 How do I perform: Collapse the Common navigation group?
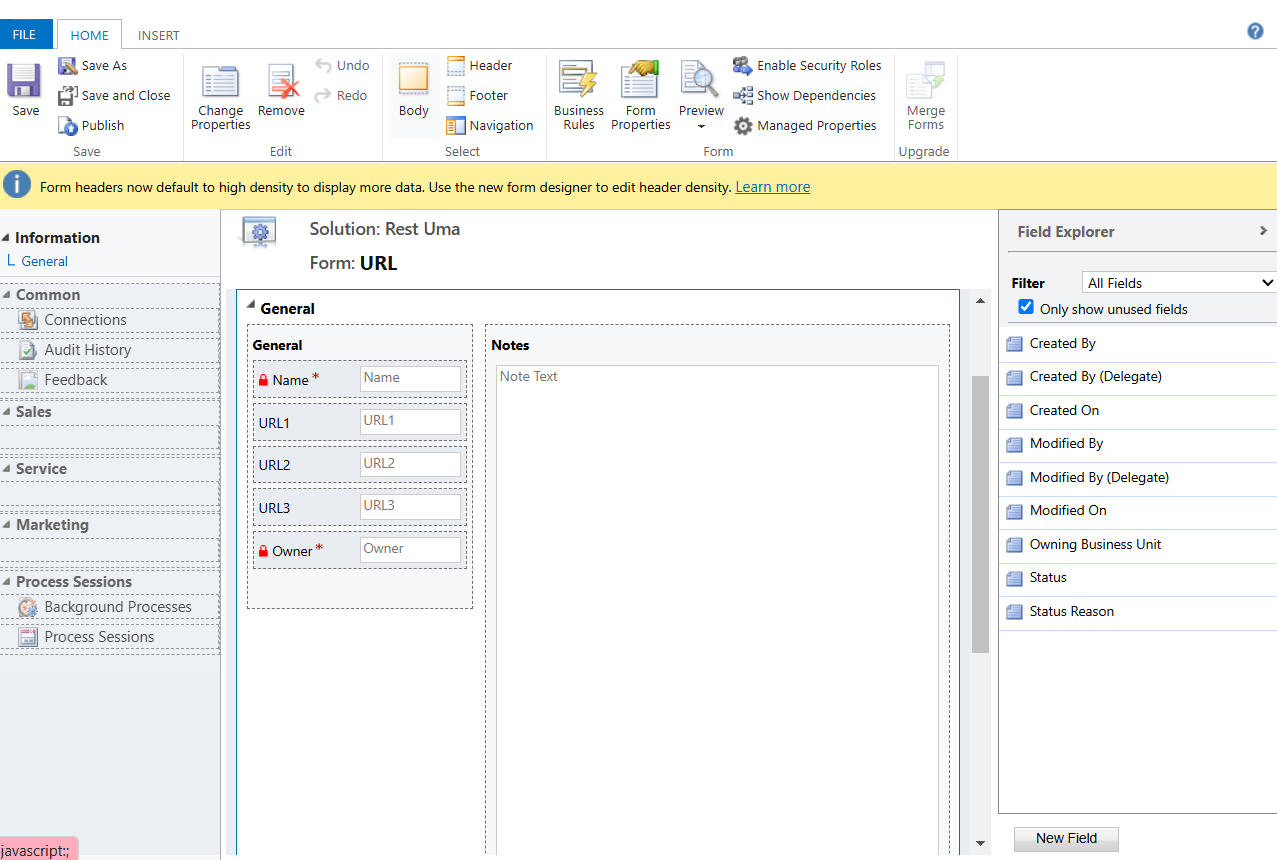point(6,295)
